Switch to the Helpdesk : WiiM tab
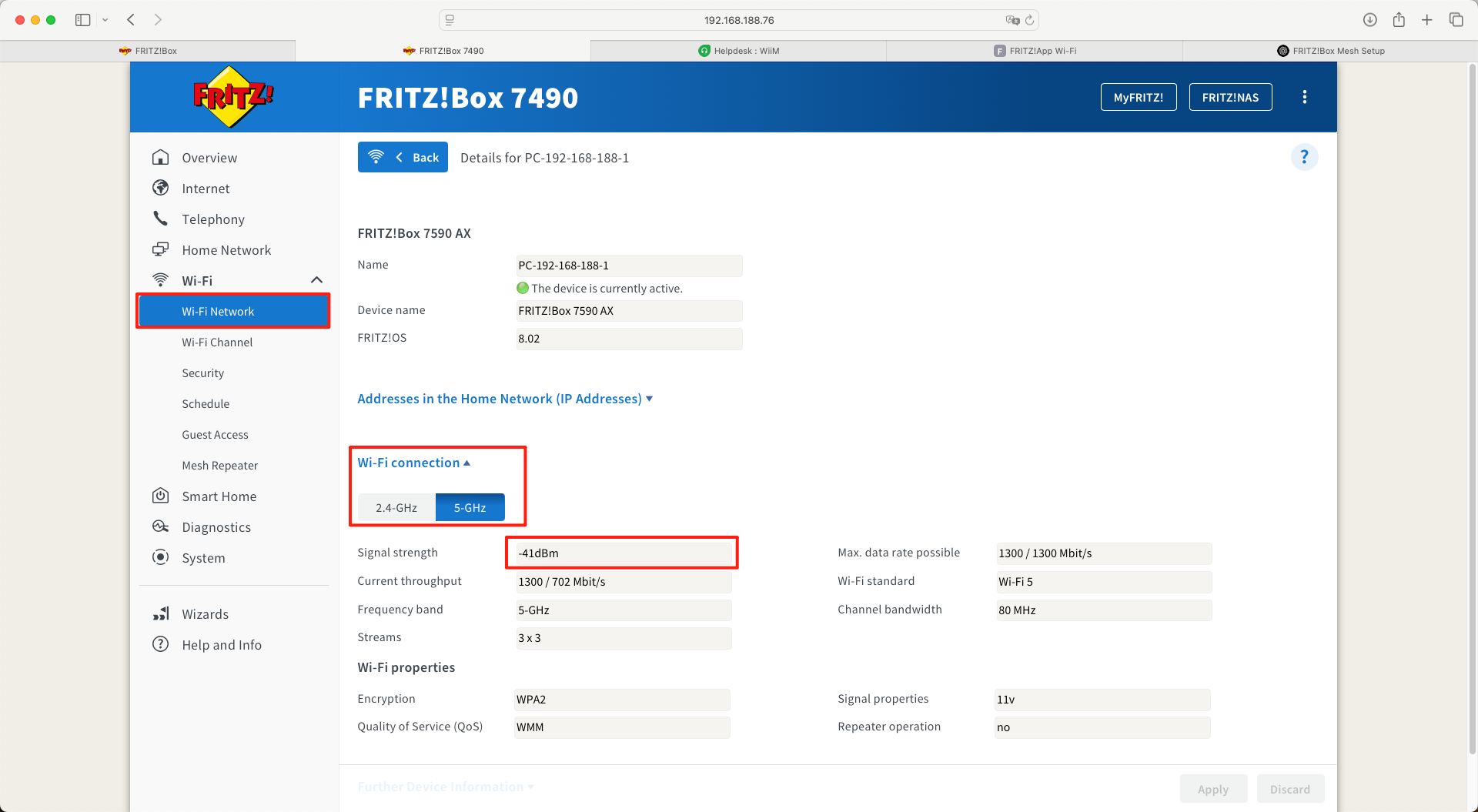The image size is (1478, 812). tap(739, 51)
